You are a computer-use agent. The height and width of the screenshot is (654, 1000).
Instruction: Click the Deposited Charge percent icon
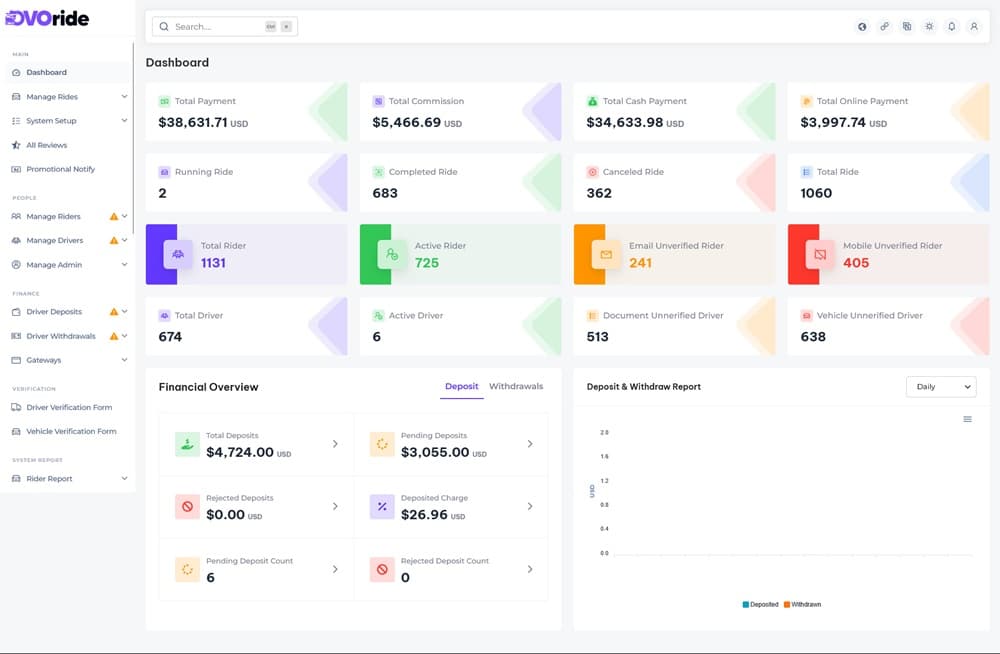click(x=382, y=507)
